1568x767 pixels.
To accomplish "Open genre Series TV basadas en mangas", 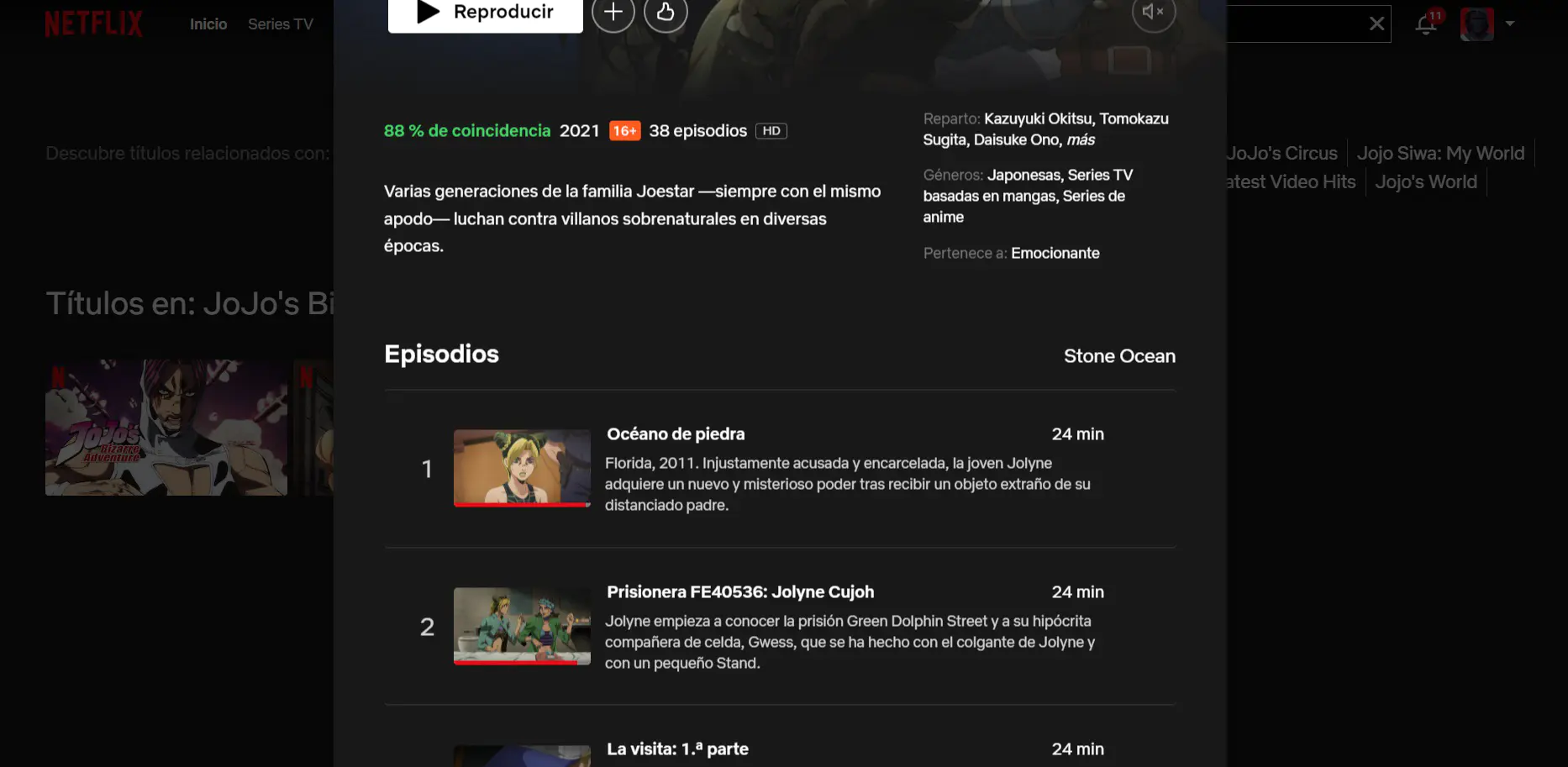I will coord(1028,186).
